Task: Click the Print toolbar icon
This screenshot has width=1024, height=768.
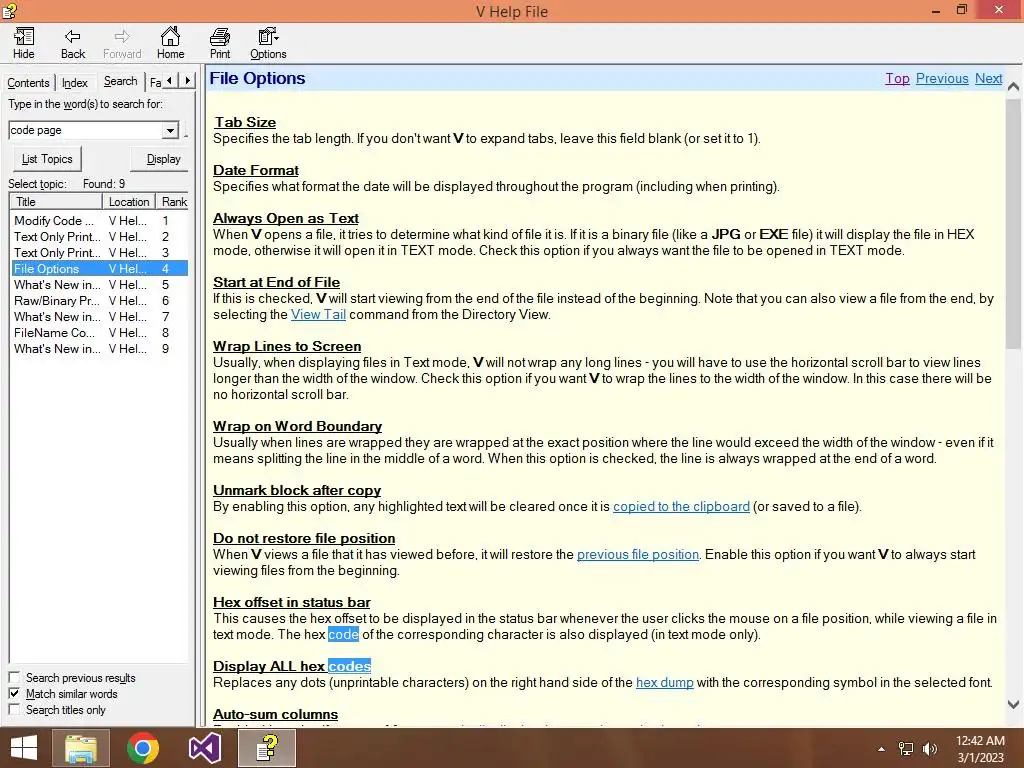Action: [219, 44]
